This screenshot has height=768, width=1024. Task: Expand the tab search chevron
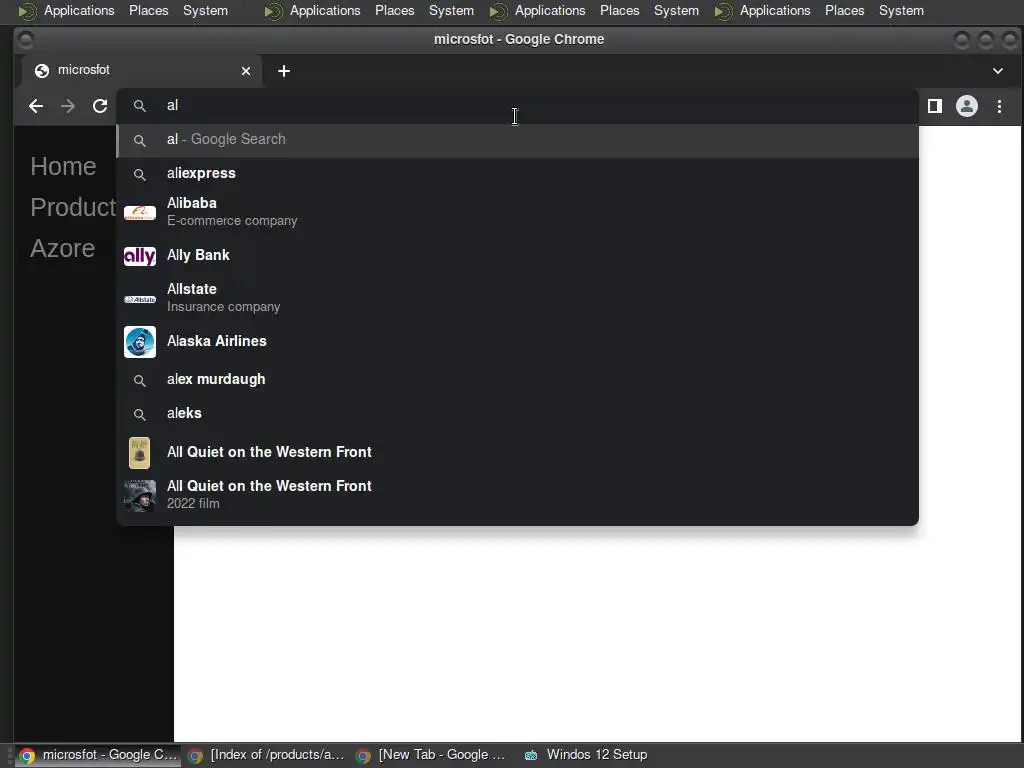997,71
